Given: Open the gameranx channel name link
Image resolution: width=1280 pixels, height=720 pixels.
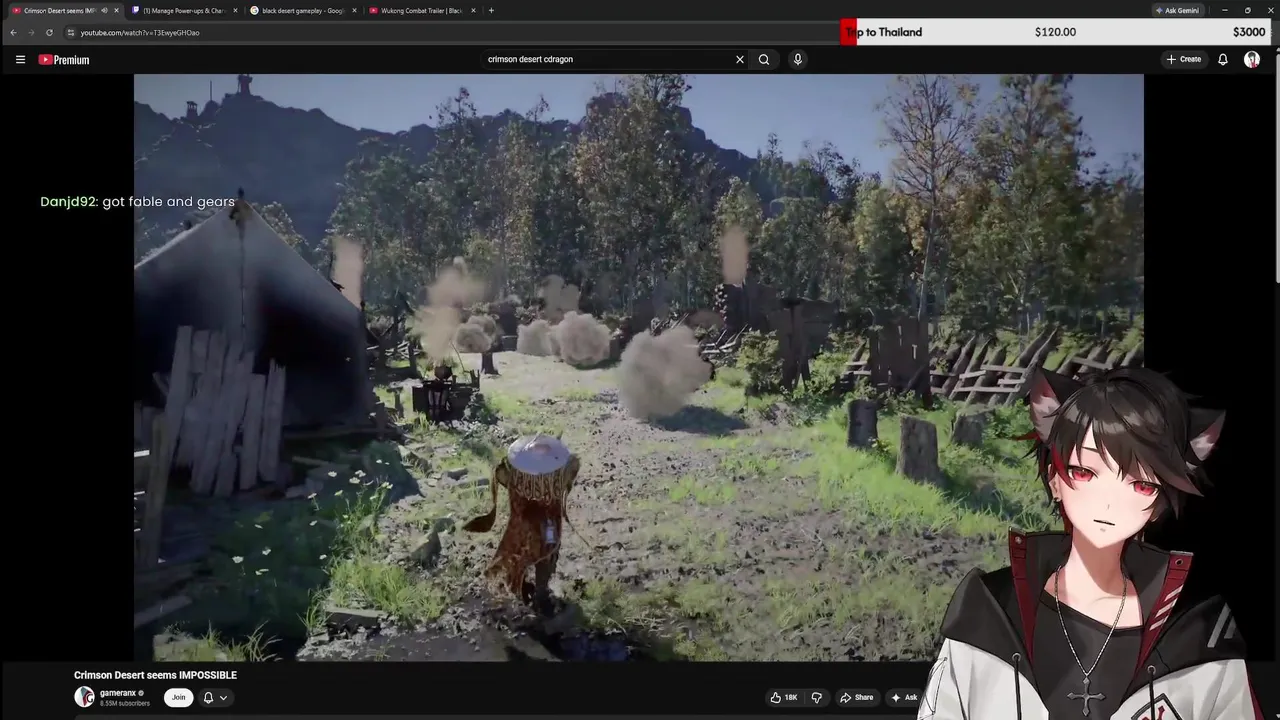Looking at the screenshot, I should tap(118, 693).
